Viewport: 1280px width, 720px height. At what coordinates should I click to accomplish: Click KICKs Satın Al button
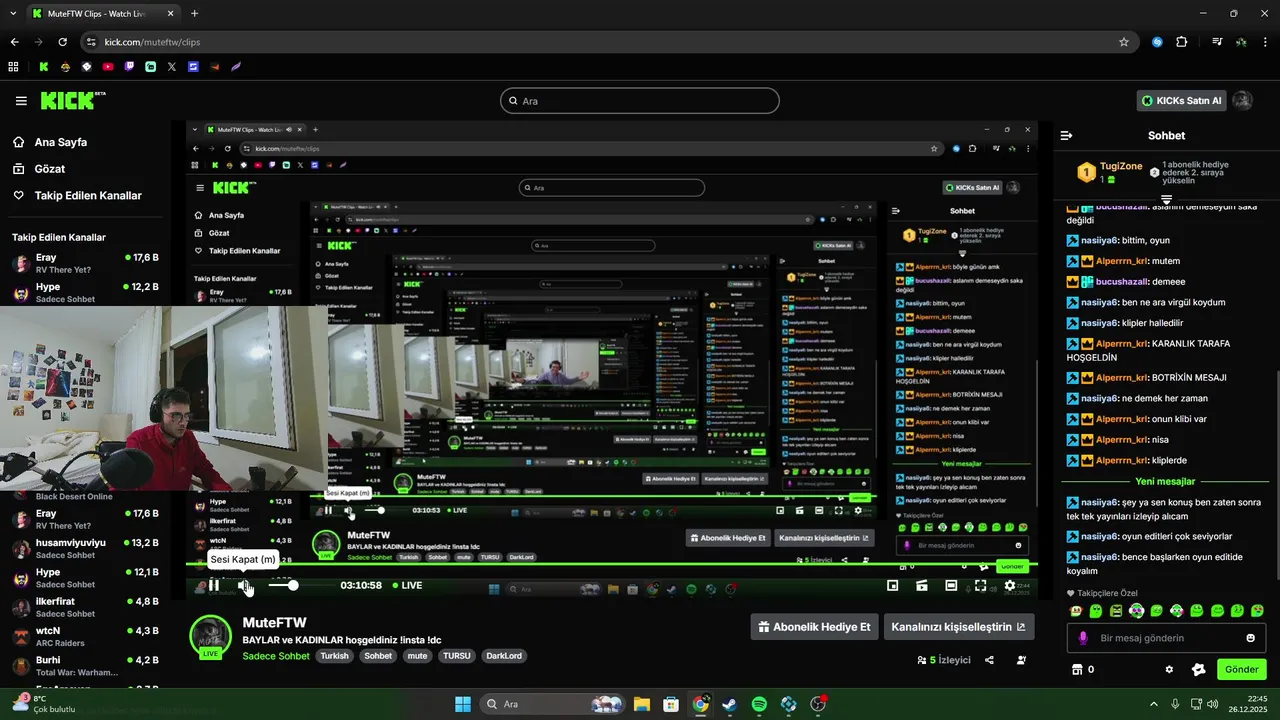point(1181,101)
